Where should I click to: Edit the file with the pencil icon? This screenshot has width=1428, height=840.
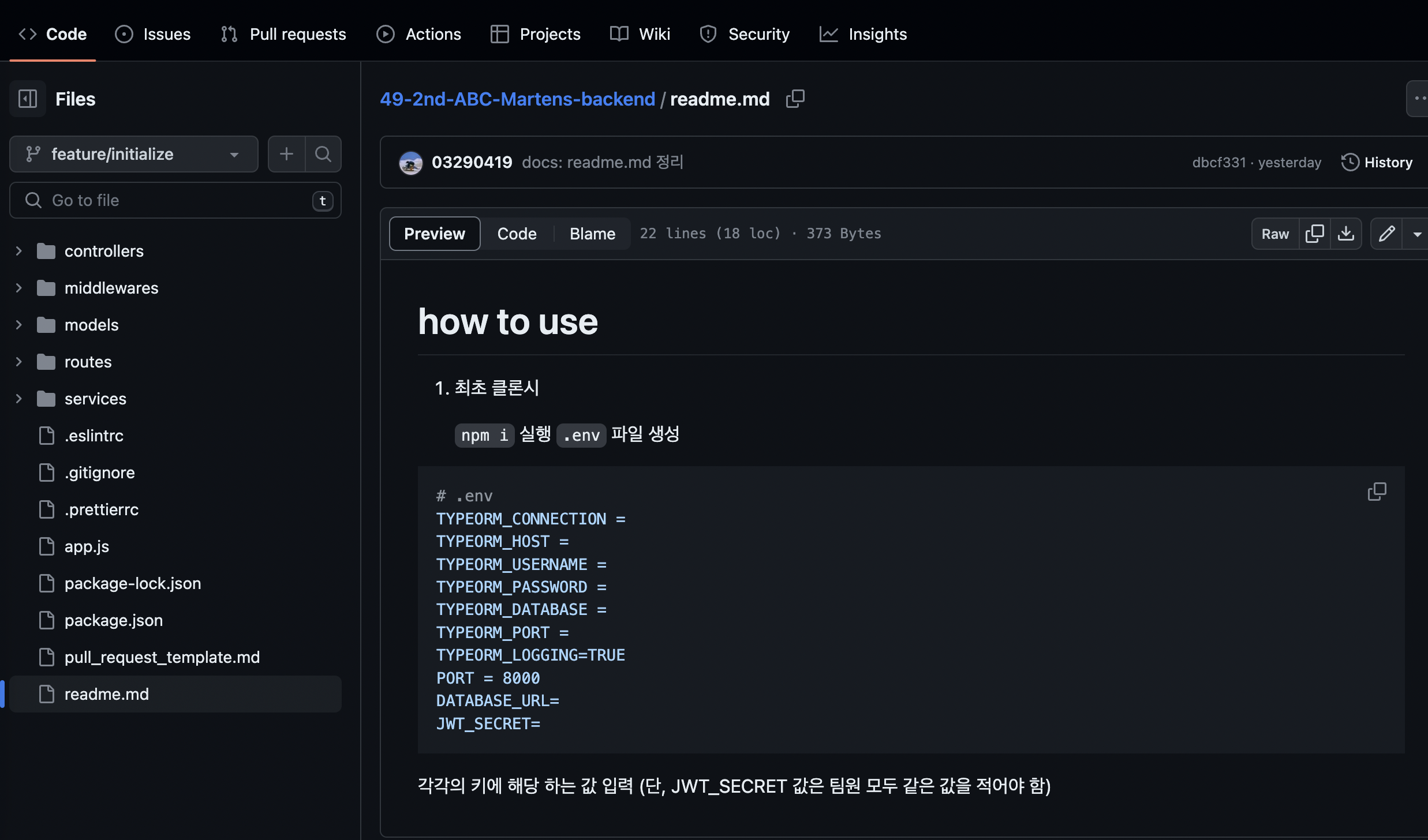(x=1386, y=234)
